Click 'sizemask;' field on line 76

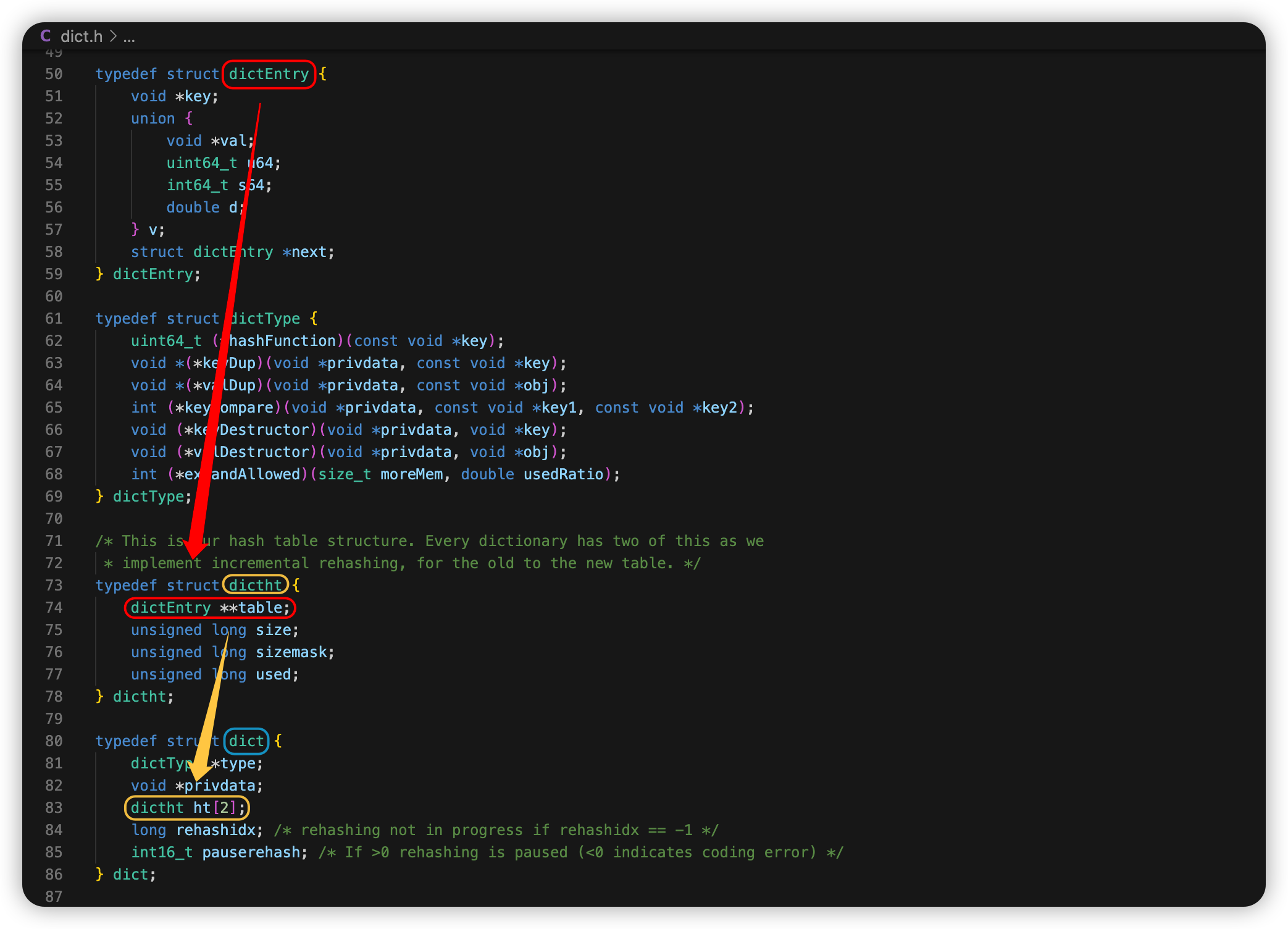point(295,652)
